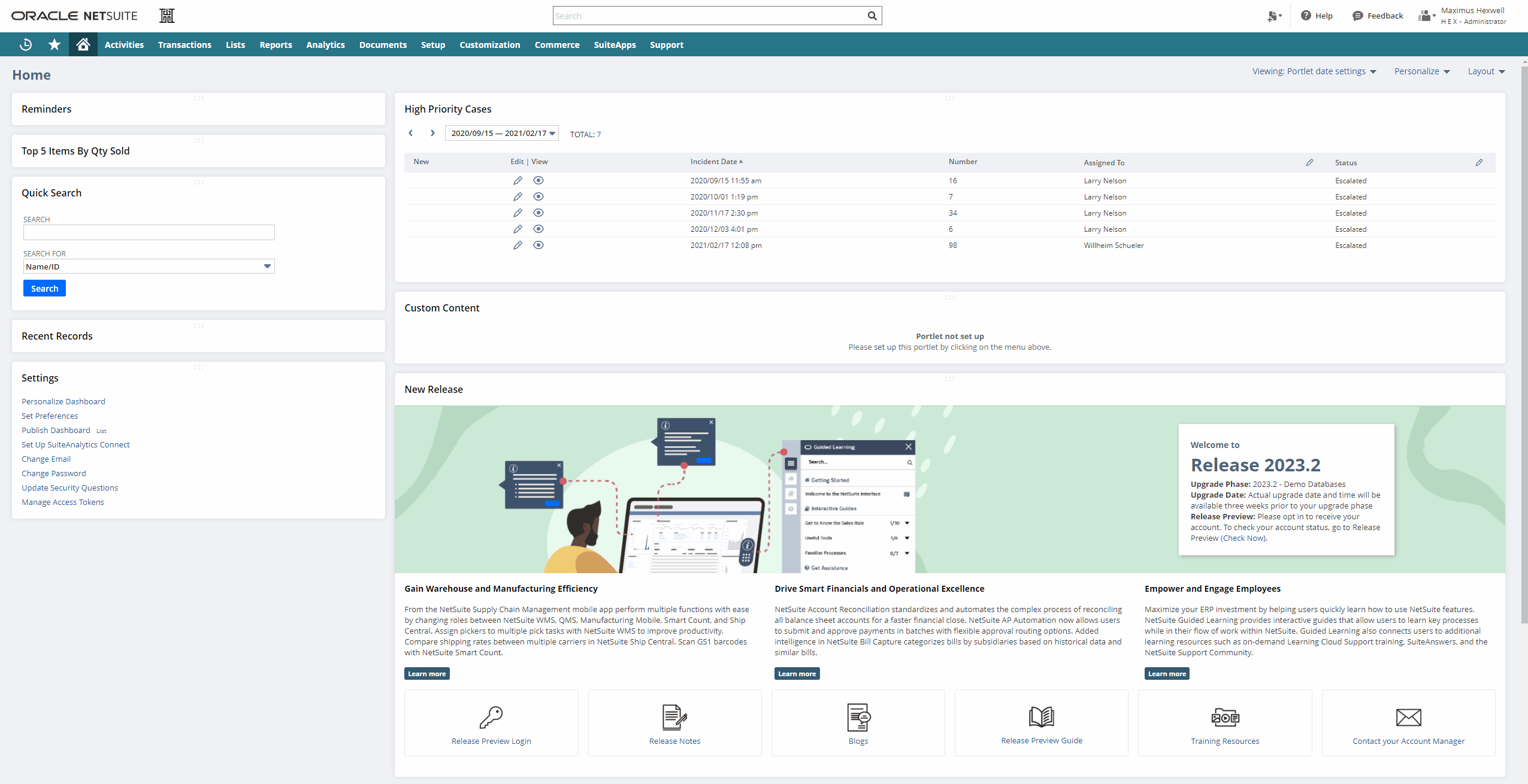This screenshot has height=784, width=1528.
Task: Click the Release 2023.2 welcome card
Action: pyautogui.click(x=1287, y=489)
